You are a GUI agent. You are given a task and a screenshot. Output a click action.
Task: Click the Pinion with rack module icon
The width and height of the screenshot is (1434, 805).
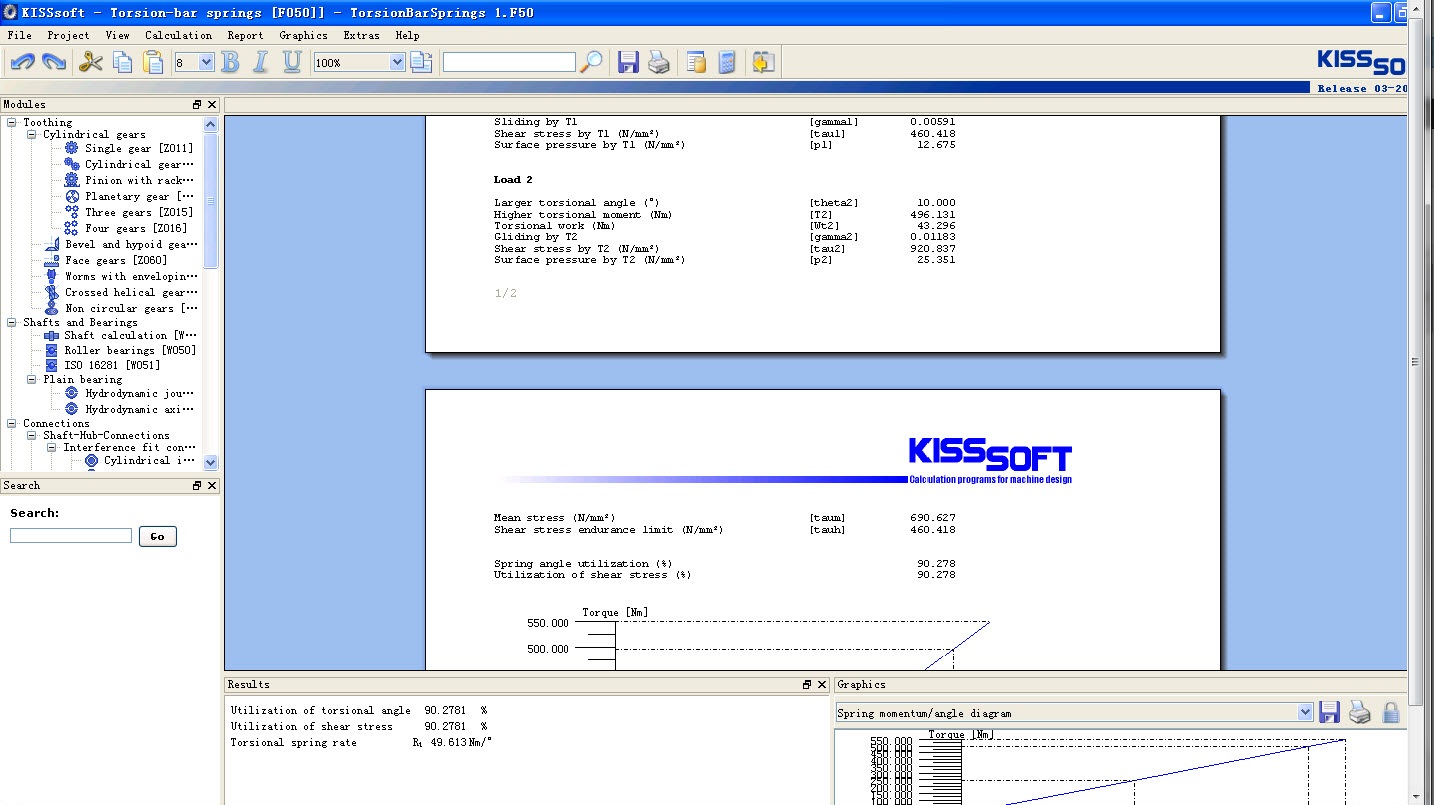point(72,180)
